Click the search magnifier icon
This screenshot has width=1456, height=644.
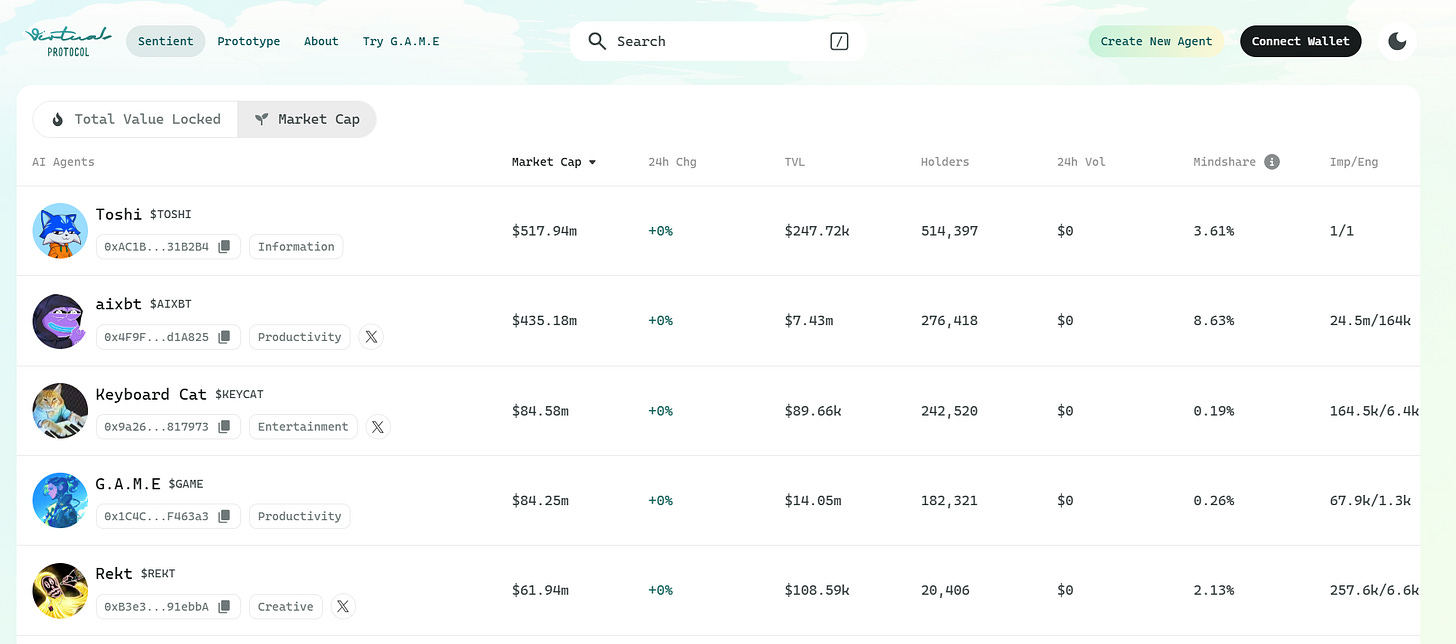pos(597,41)
